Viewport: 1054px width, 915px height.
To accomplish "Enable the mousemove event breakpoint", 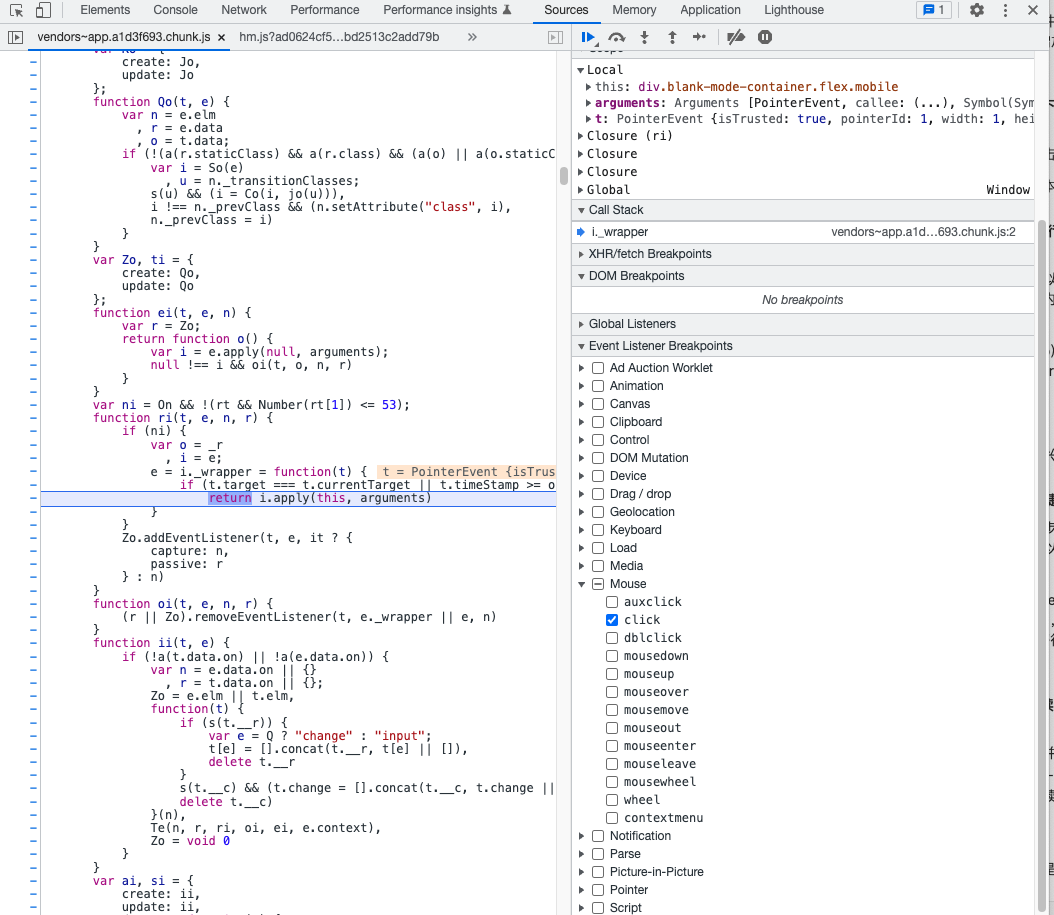I will tap(612, 710).
